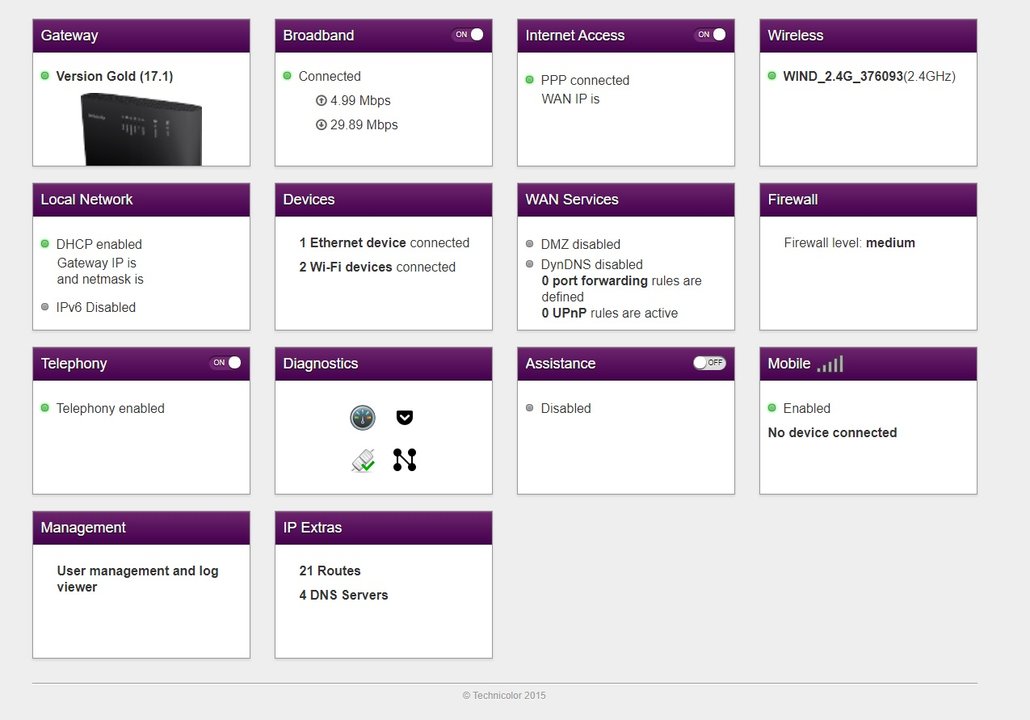
Task: Click the gateway router image
Action: pos(141,129)
